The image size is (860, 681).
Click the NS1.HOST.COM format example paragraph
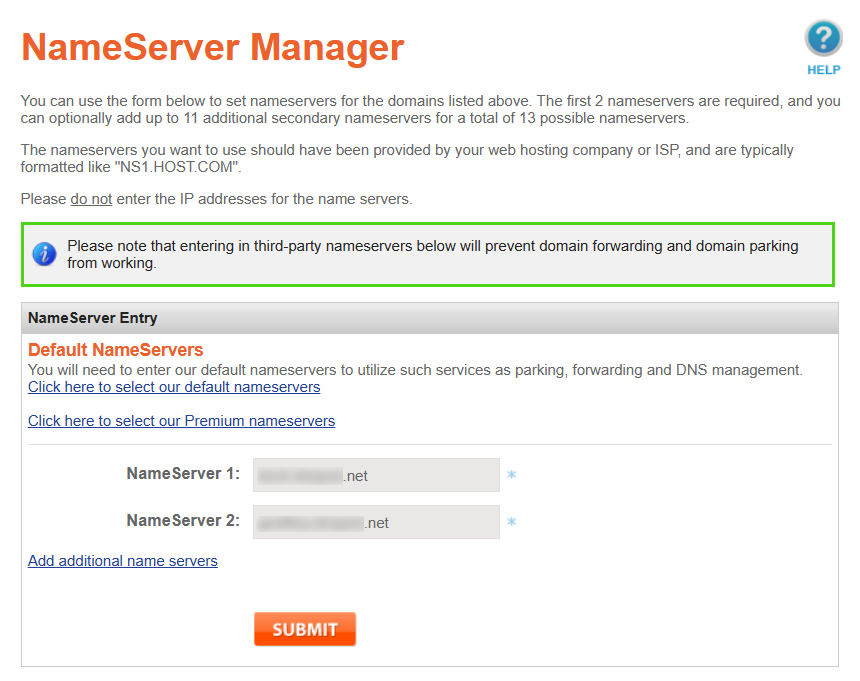click(x=406, y=158)
